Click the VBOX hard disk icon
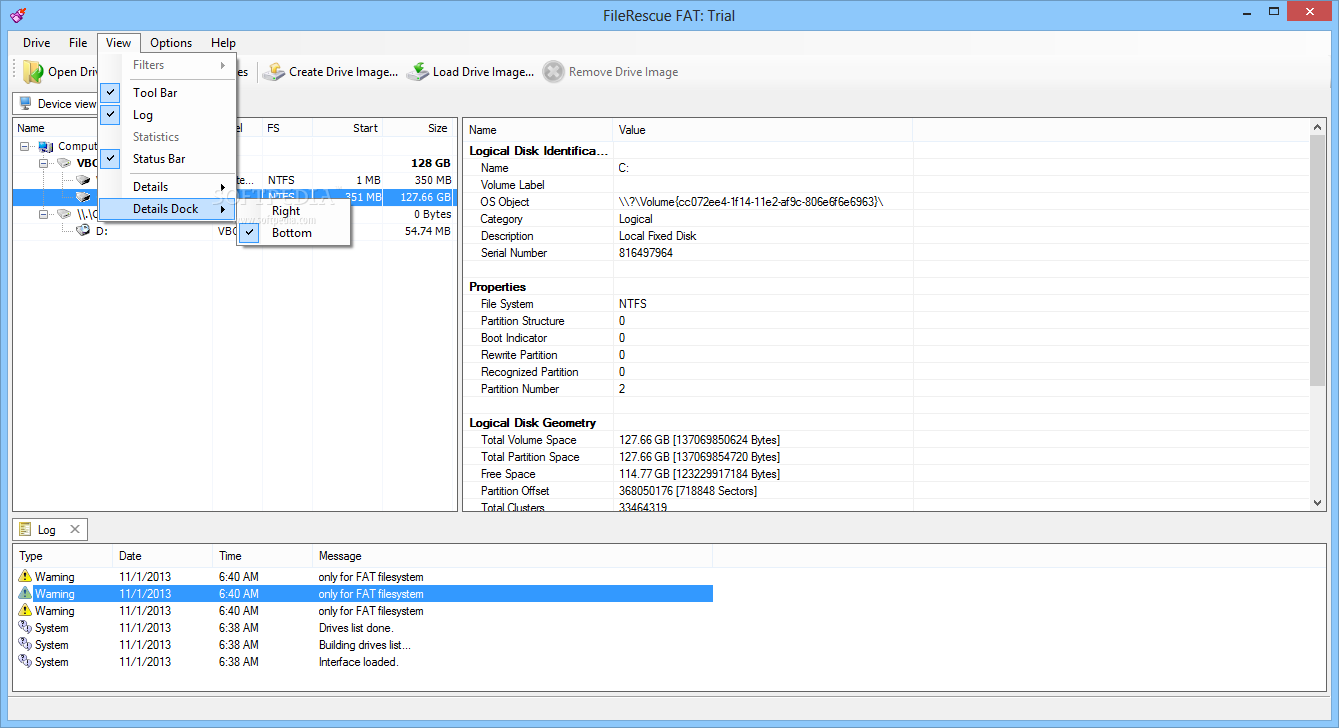The image size is (1339, 728). pos(64,163)
